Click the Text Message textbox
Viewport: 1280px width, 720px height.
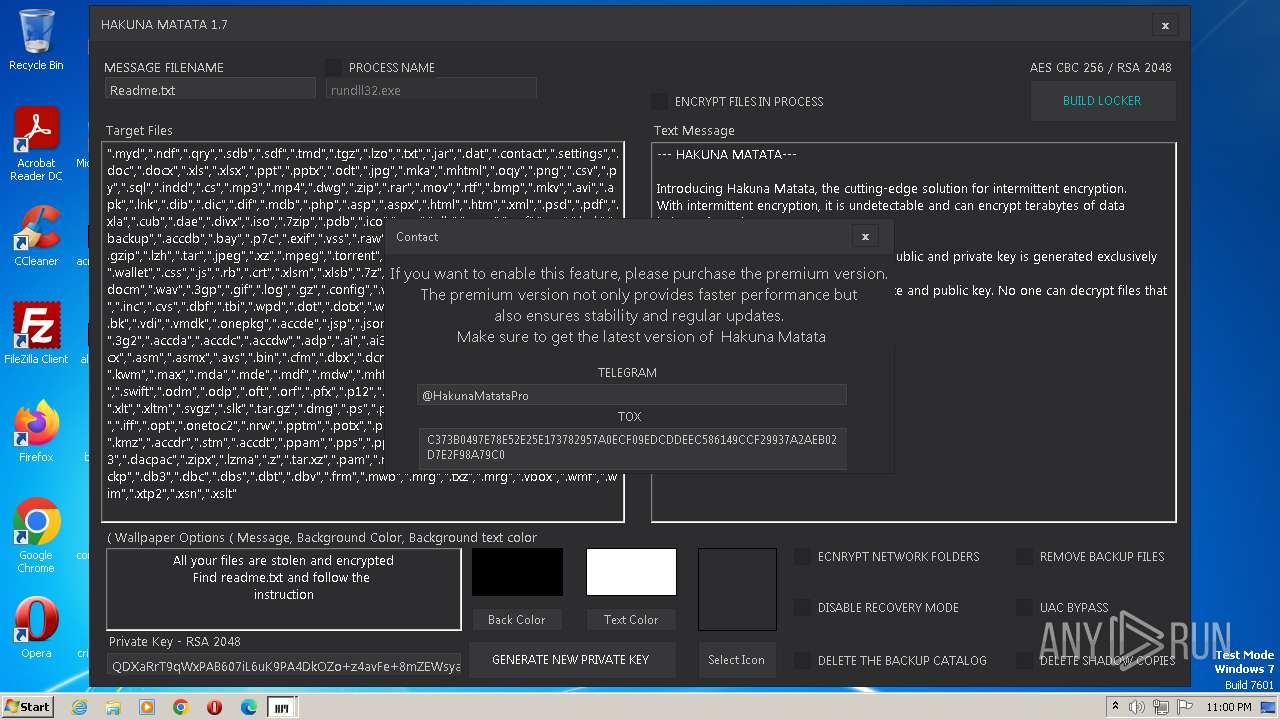point(913,332)
